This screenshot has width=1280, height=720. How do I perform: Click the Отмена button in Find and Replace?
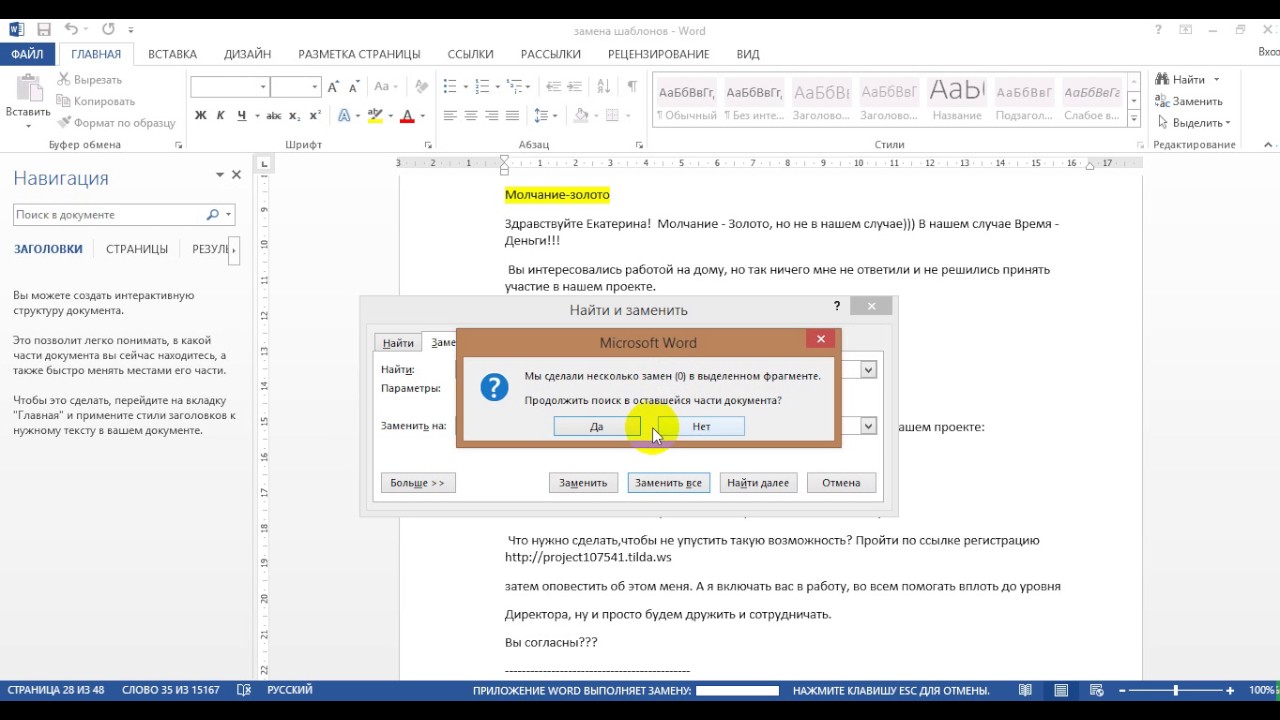pos(841,483)
